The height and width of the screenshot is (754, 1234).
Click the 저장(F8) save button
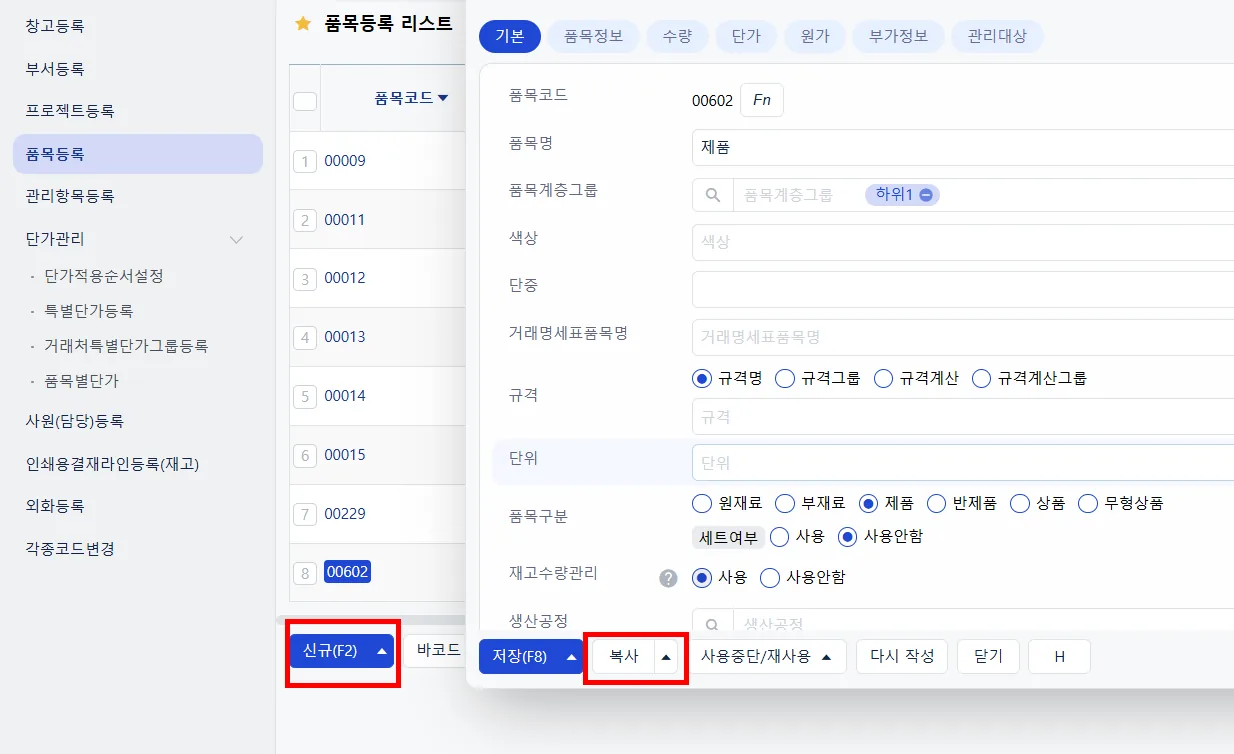click(x=519, y=657)
